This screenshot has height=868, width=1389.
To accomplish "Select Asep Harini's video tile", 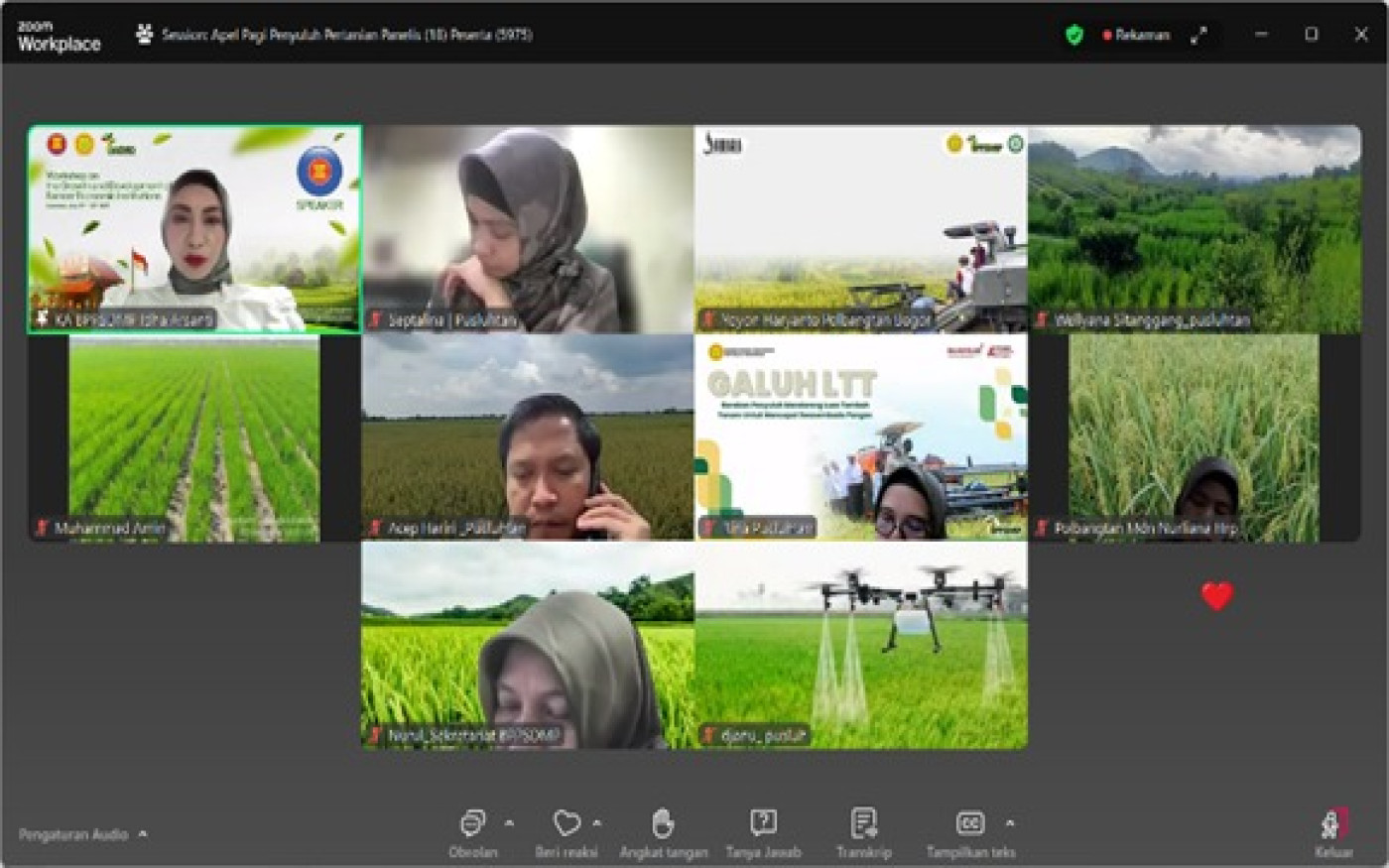I will [x=528, y=436].
